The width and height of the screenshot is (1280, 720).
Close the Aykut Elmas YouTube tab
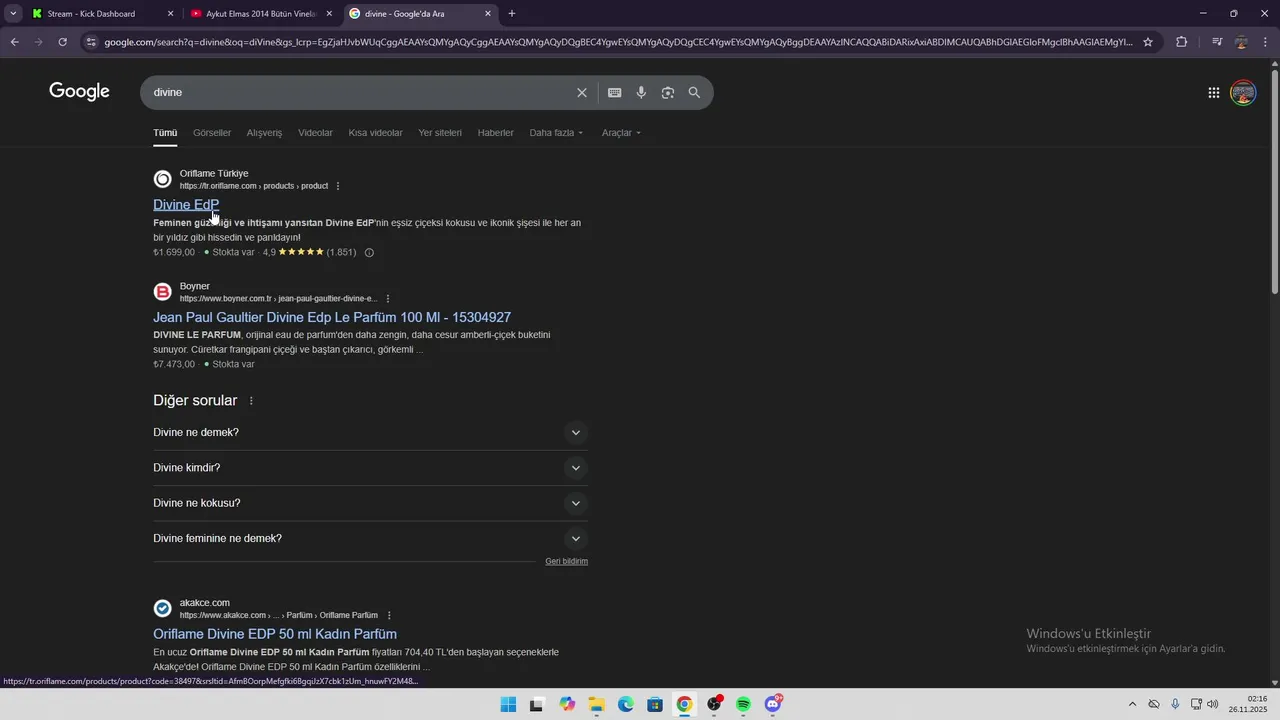tap(329, 14)
